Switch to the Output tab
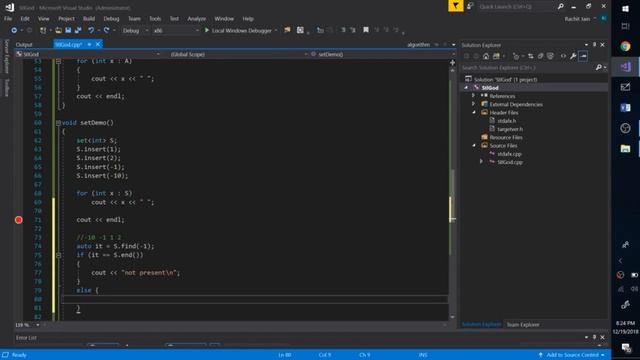The width and height of the screenshot is (640, 360). (24, 44)
